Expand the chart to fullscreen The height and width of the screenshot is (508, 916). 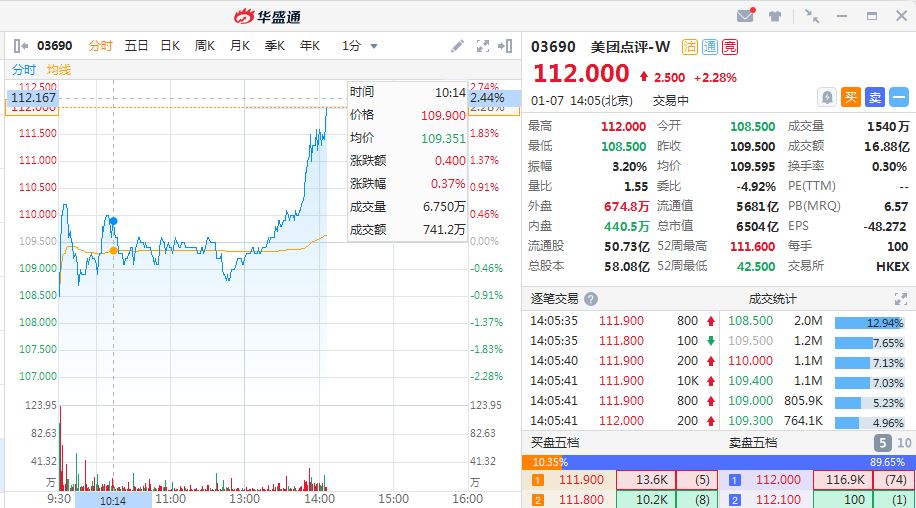[483, 46]
